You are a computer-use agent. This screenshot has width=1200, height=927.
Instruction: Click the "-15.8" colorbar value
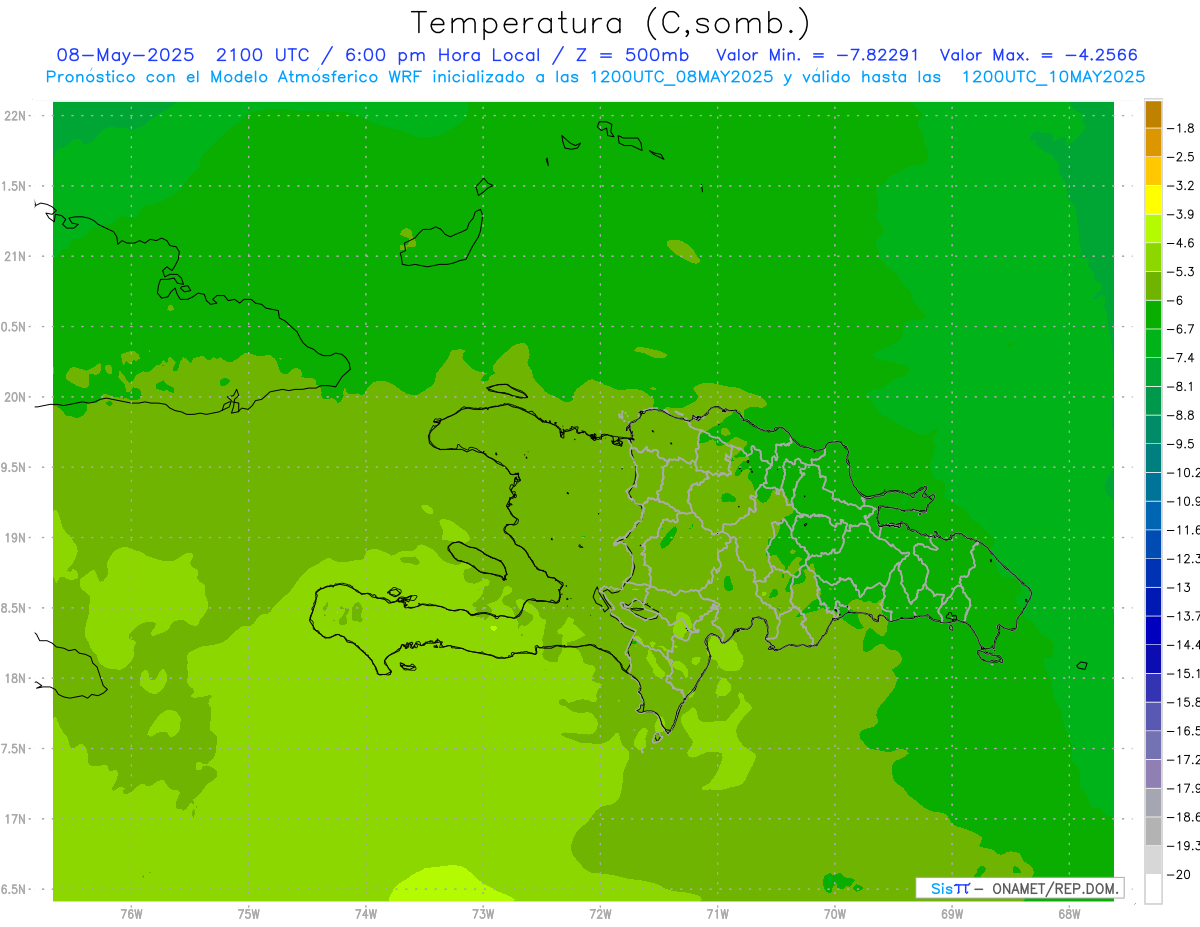1183,702
